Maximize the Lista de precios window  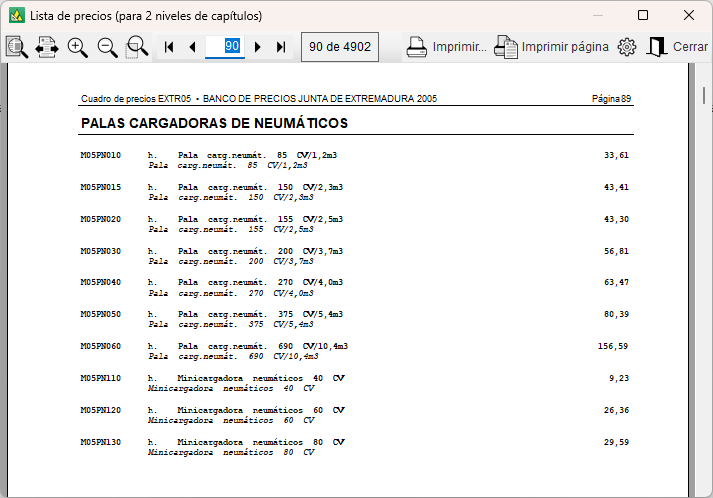(643, 15)
